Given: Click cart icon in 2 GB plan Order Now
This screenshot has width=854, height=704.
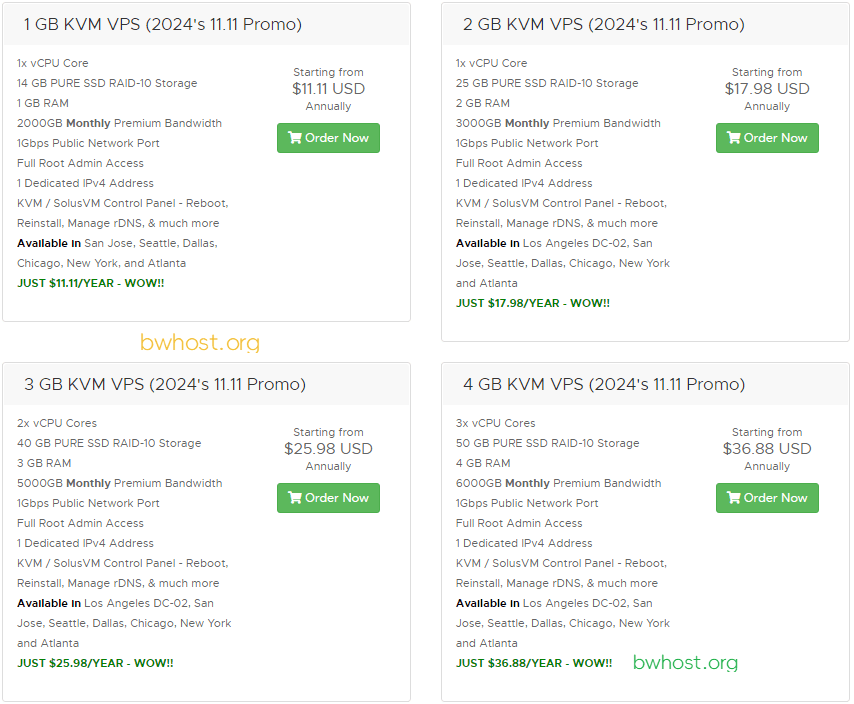Looking at the screenshot, I should pyautogui.click(x=734, y=138).
